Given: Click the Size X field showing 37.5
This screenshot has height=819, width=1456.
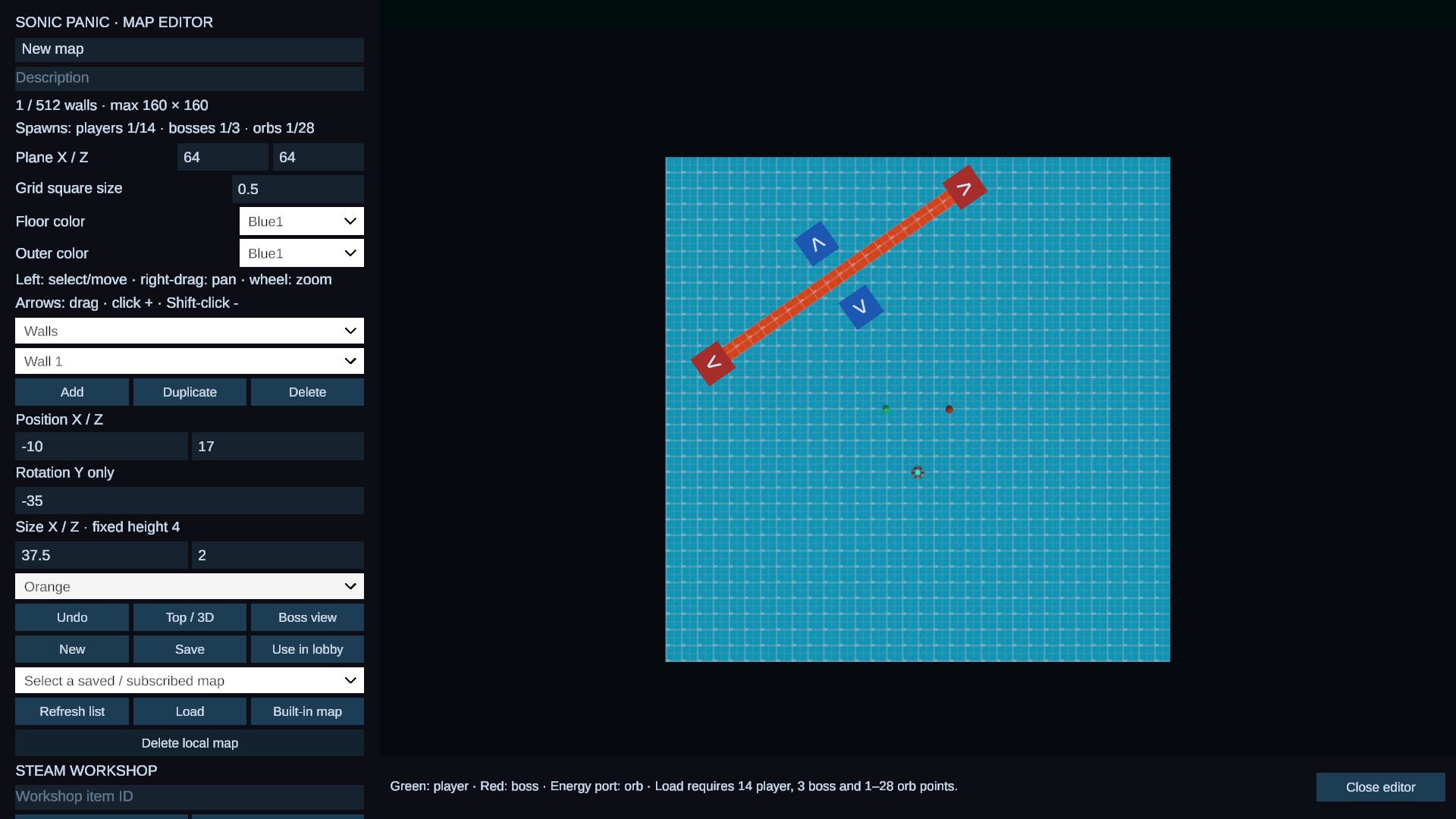Looking at the screenshot, I should (102, 555).
